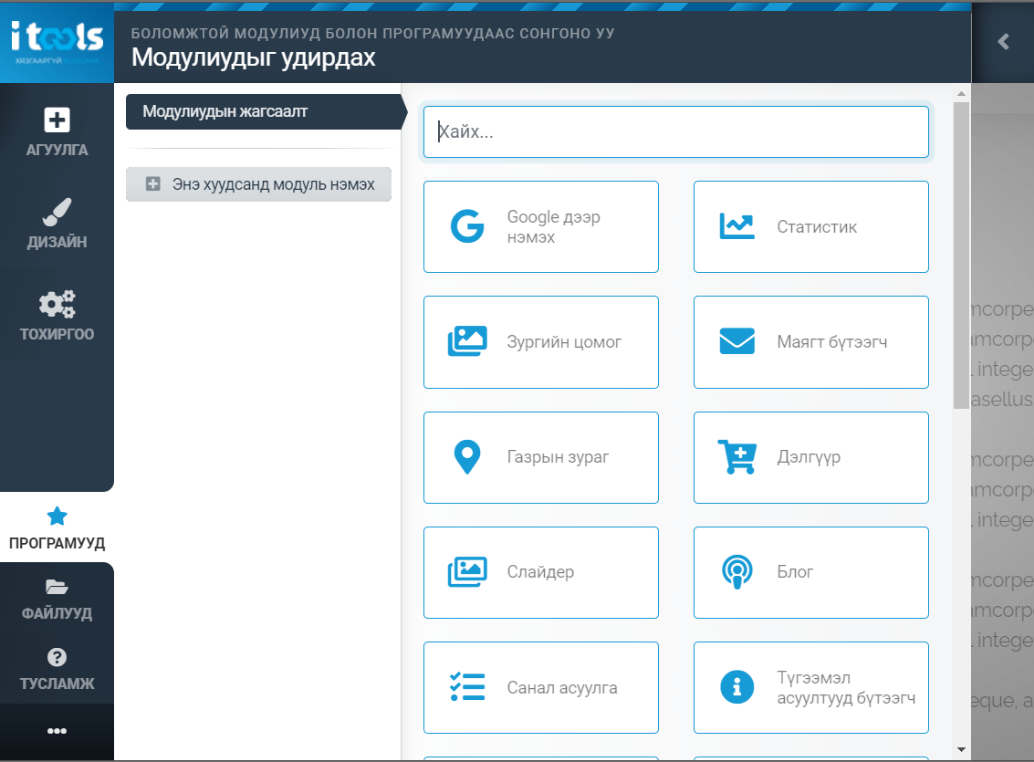Click the poll checklist icon
The width and height of the screenshot is (1034, 762).
click(x=467, y=687)
